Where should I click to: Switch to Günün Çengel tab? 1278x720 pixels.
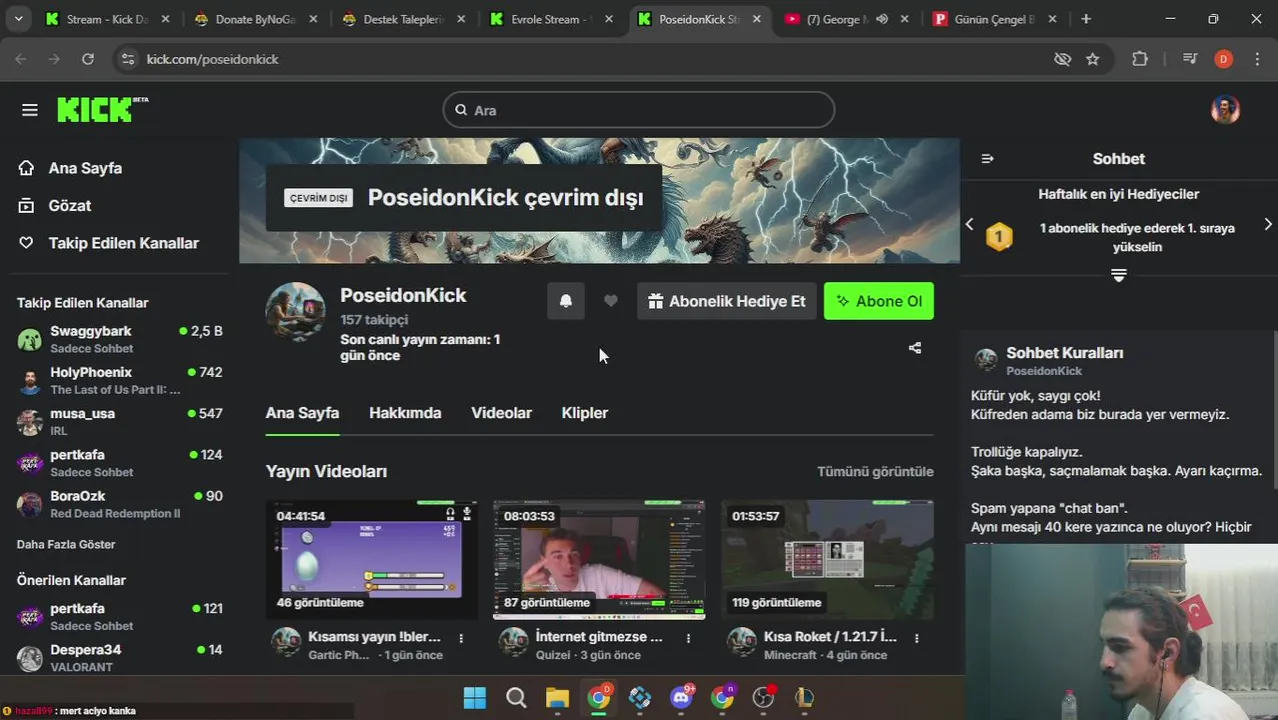click(994, 19)
